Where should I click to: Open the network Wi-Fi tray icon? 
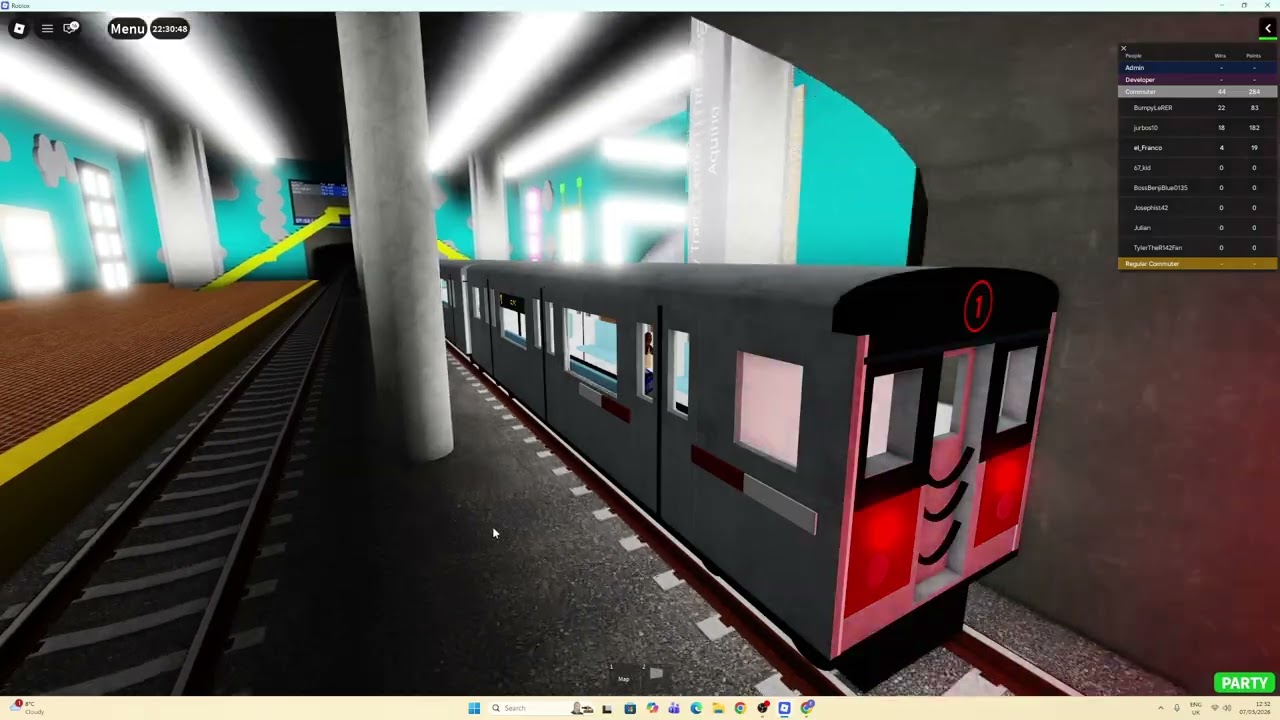tap(1215, 708)
